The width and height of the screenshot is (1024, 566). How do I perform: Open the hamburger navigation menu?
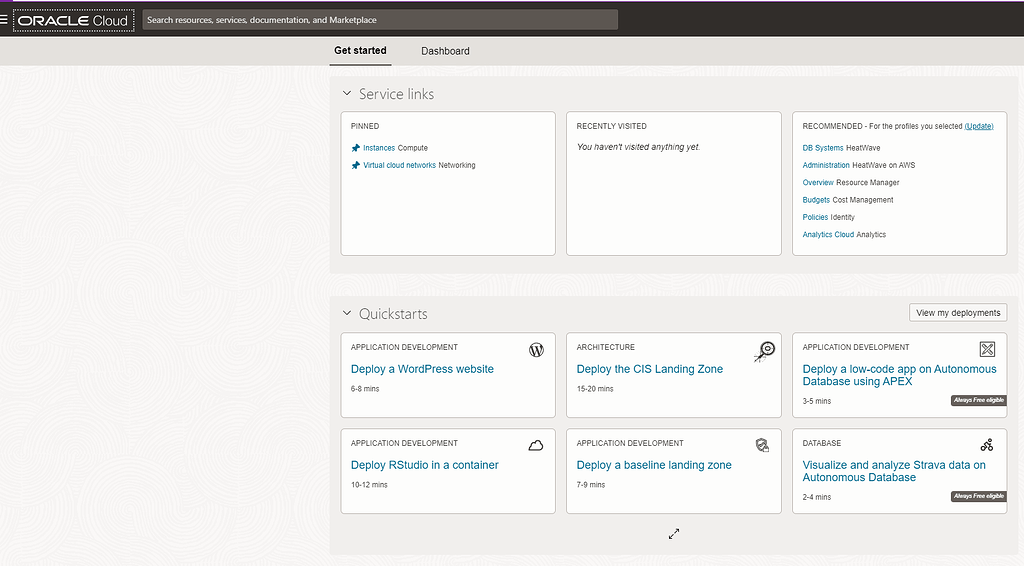(3, 20)
